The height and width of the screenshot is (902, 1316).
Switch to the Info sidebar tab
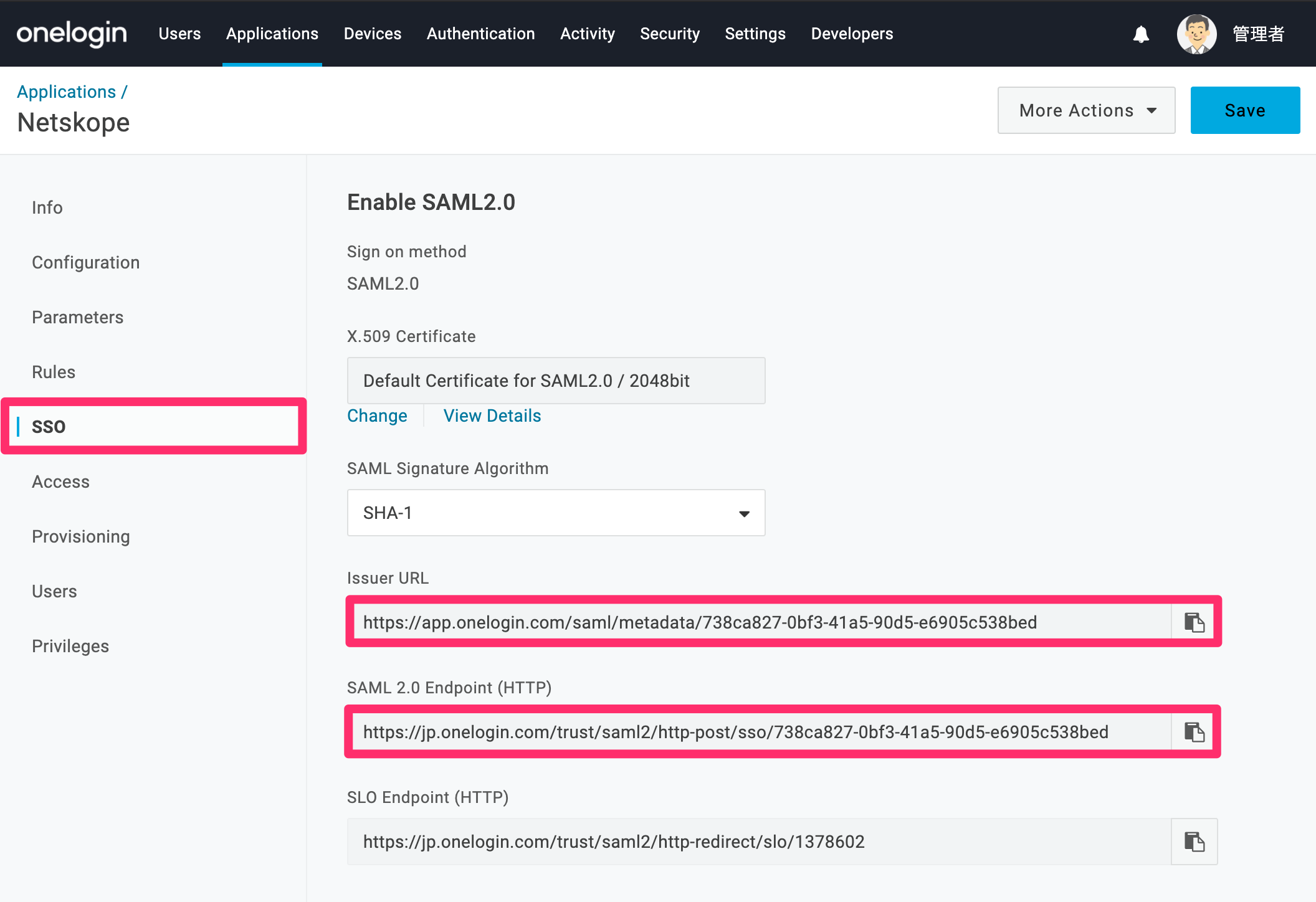47,207
